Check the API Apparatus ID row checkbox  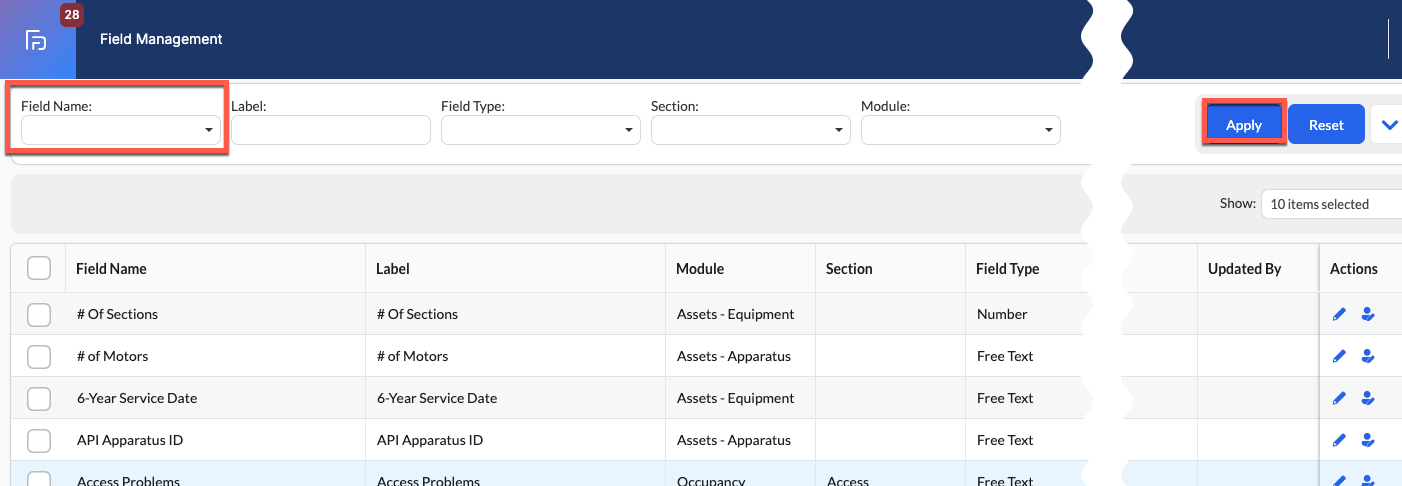point(39,440)
